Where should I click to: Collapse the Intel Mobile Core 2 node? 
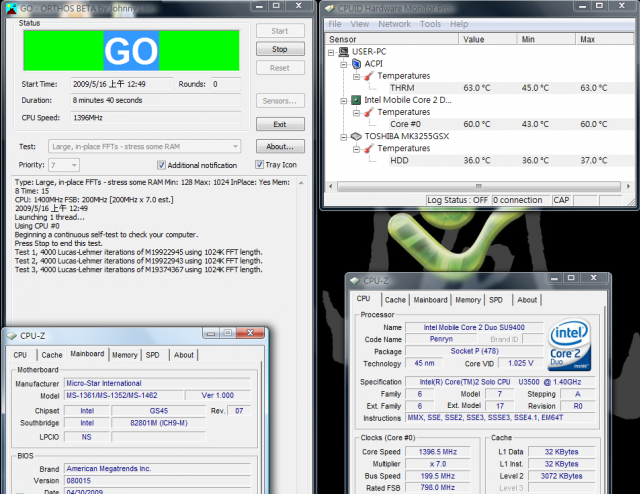tap(344, 100)
